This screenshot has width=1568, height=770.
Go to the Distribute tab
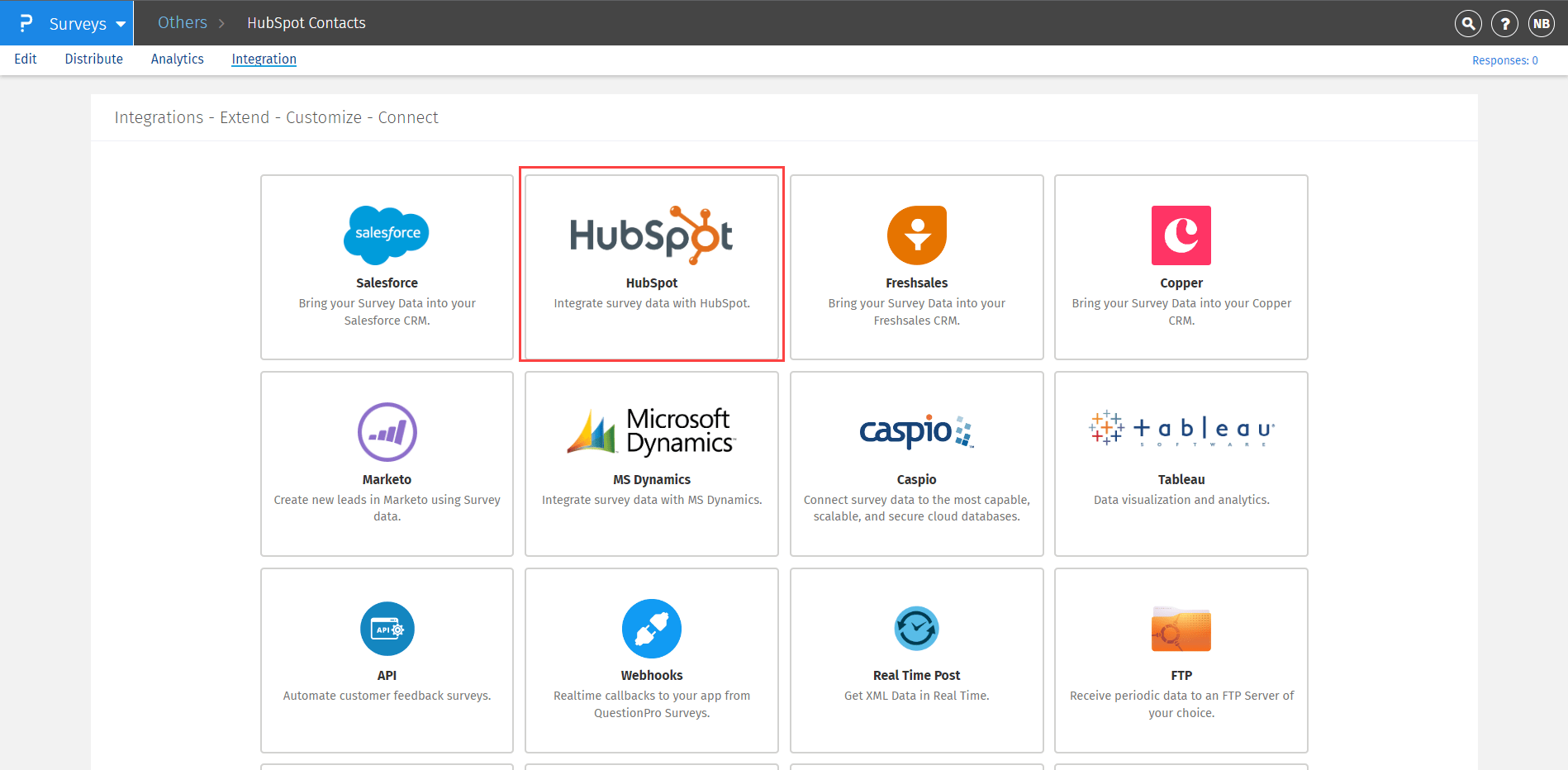pos(93,59)
